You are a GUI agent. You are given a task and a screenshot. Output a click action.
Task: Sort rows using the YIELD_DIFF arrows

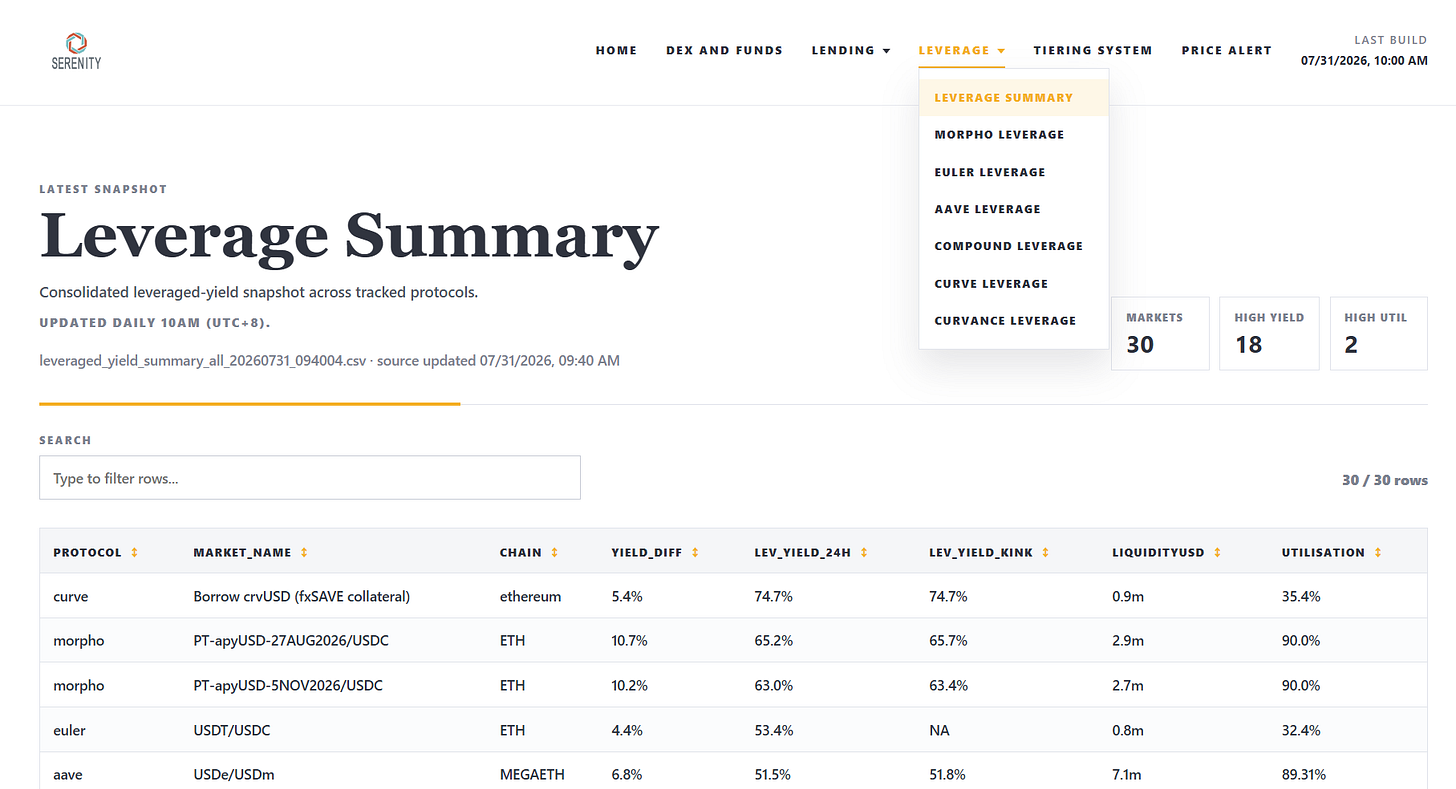pyautogui.click(x=695, y=553)
